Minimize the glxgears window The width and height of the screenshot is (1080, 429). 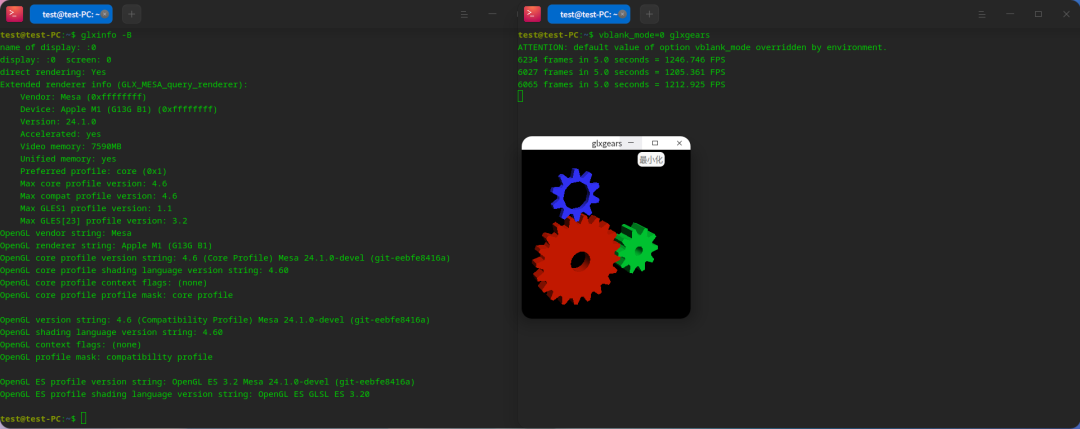click(630, 143)
